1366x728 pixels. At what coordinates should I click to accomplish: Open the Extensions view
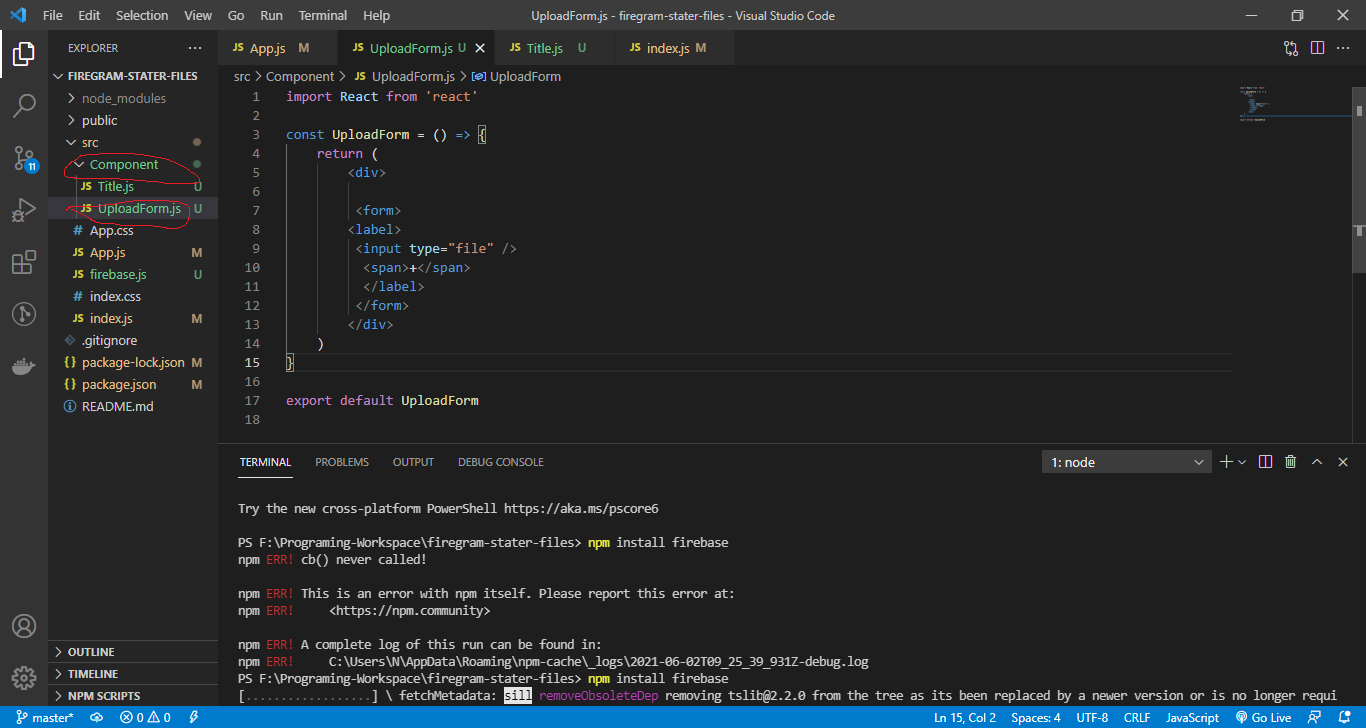[x=24, y=263]
